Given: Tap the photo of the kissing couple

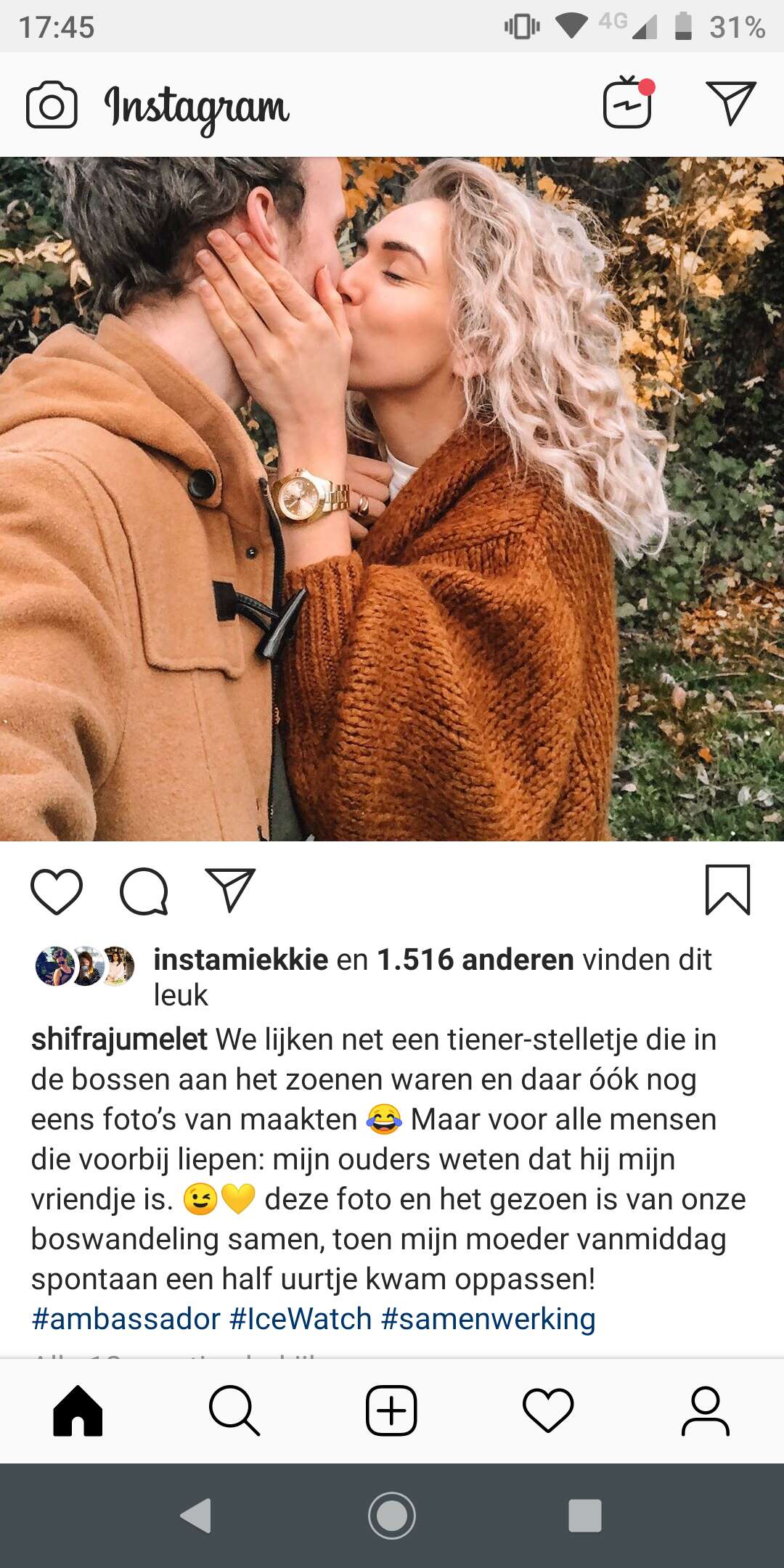Looking at the screenshot, I should (x=392, y=499).
